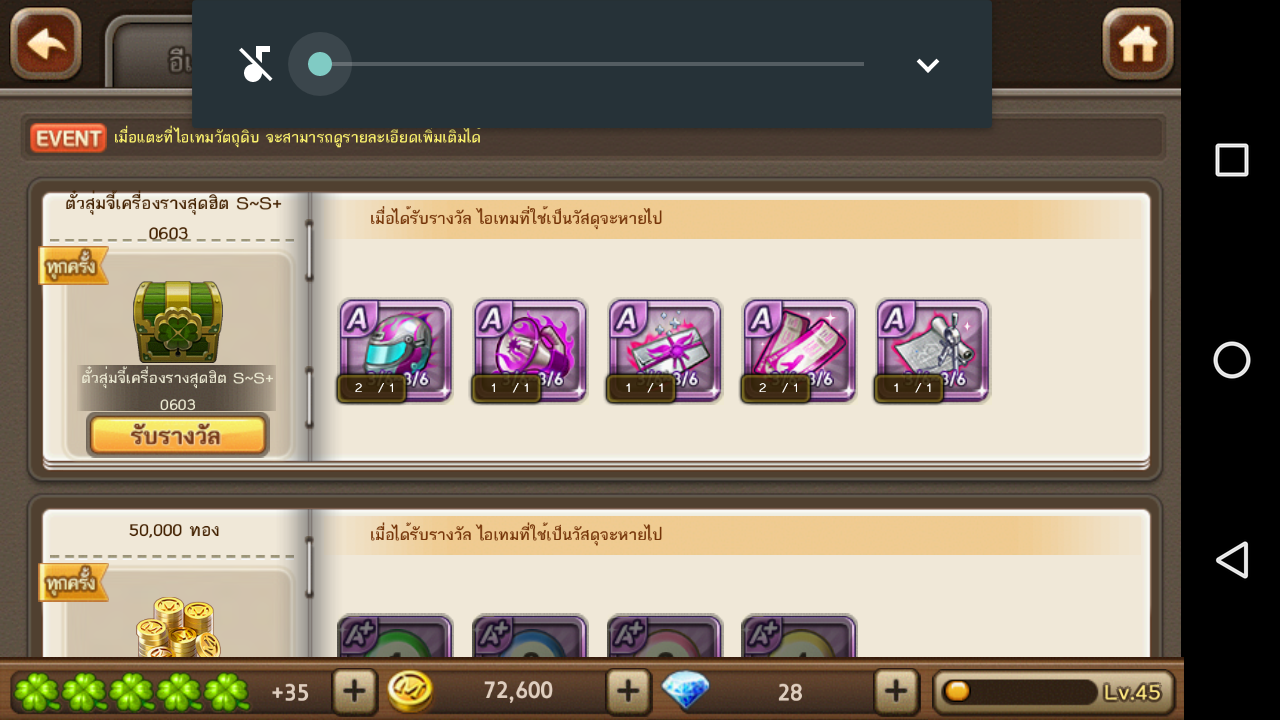Select the pink megaphone material item
This screenshot has height=720, width=1280.
[530, 350]
